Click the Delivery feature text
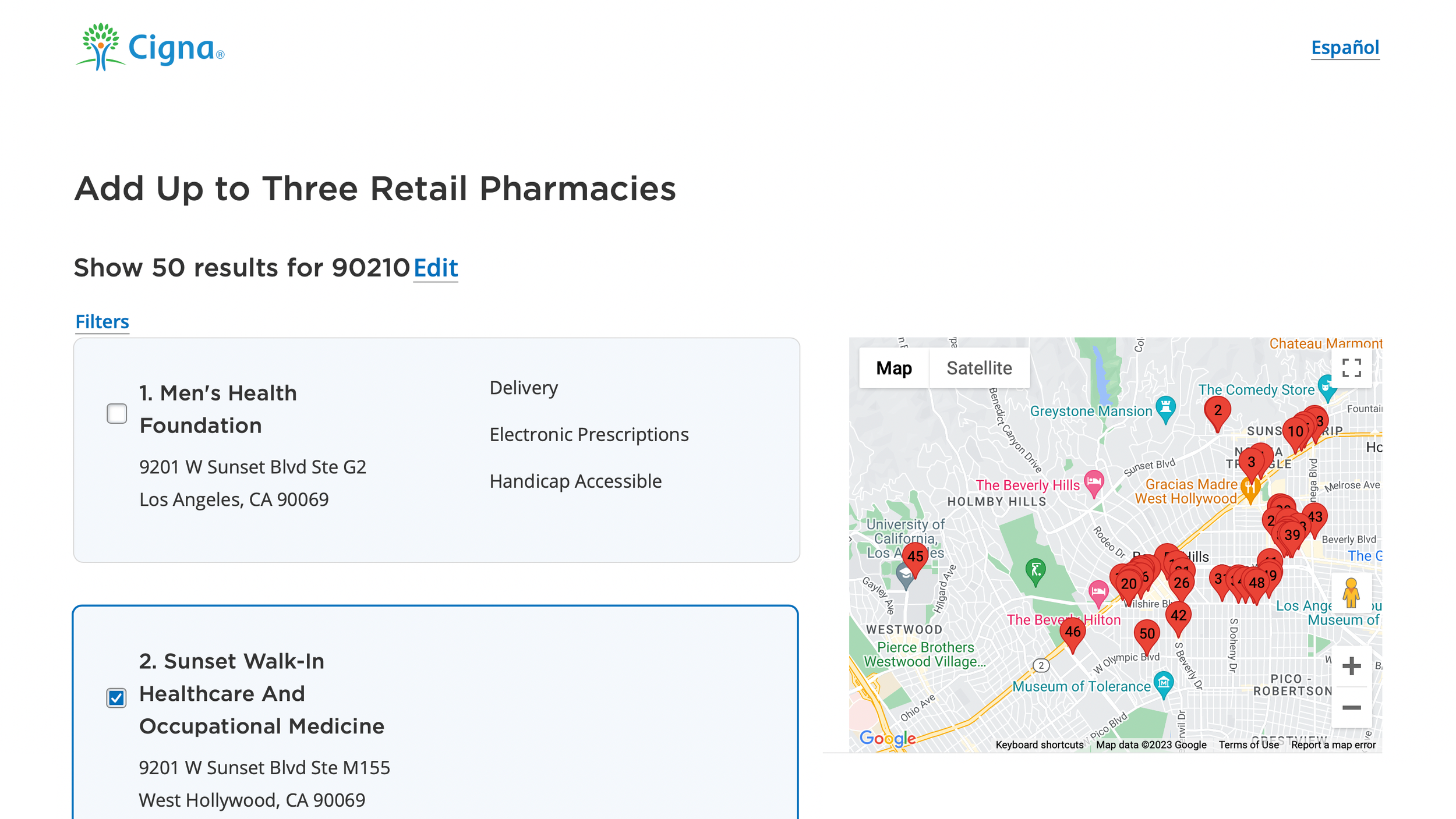The height and width of the screenshot is (819, 1456). point(524,388)
